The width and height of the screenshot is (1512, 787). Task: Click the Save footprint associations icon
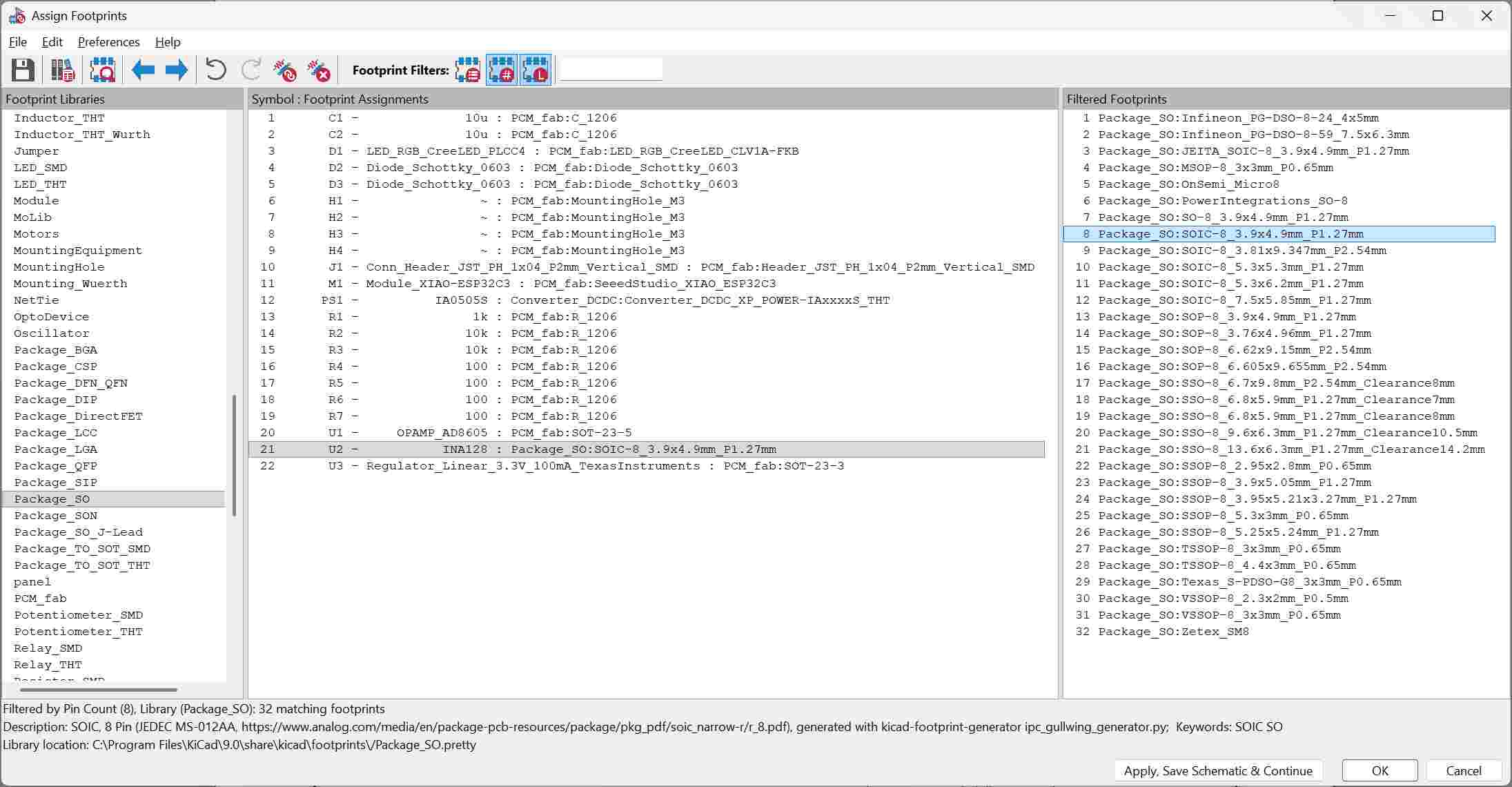(x=23, y=70)
